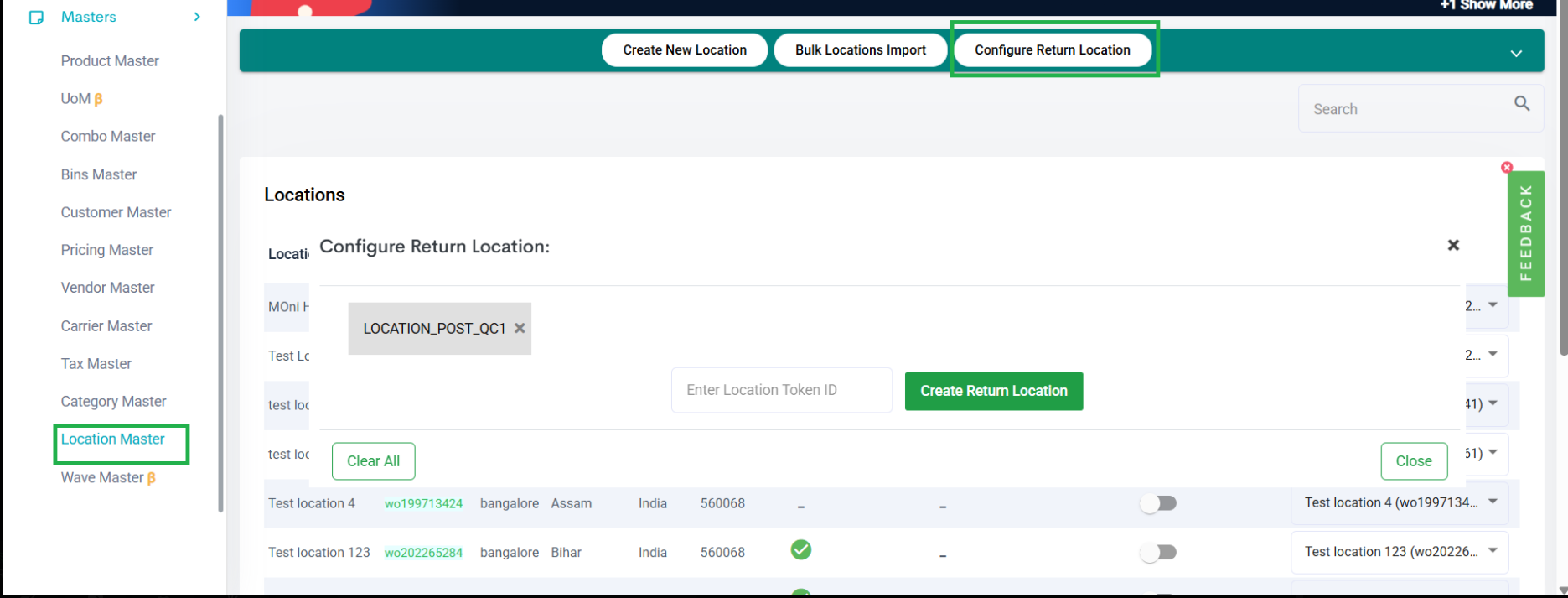Toggle the switch for Test location 123
This screenshot has height=598, width=1568.
click(x=1159, y=552)
